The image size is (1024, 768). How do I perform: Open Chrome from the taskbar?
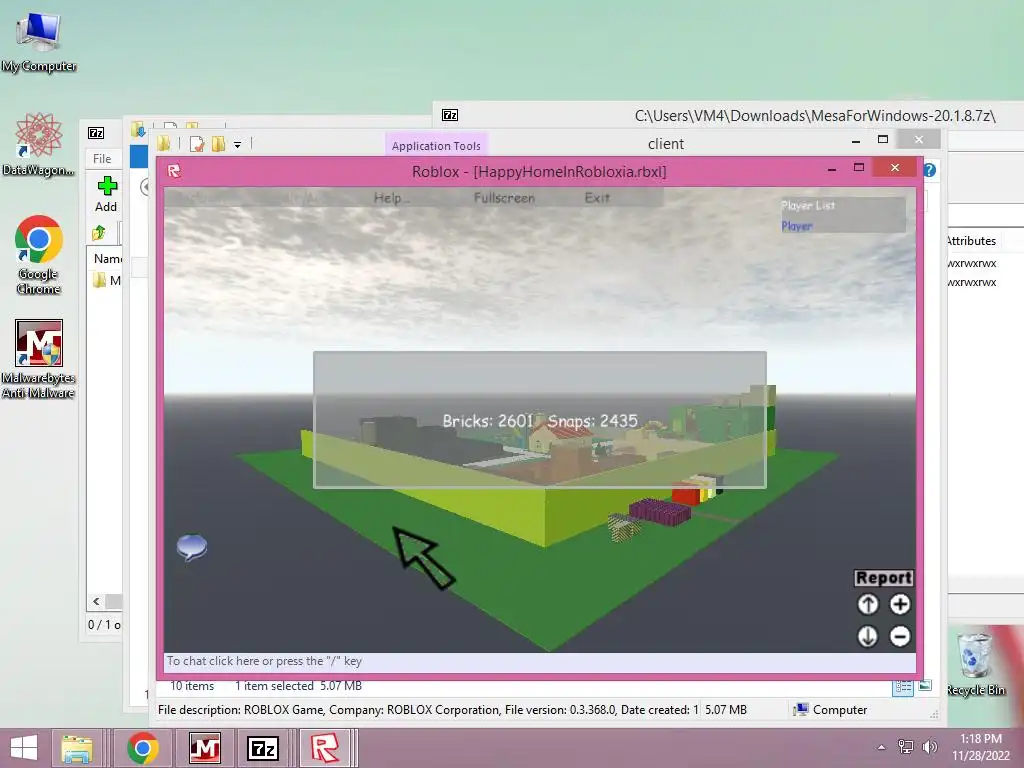click(143, 748)
